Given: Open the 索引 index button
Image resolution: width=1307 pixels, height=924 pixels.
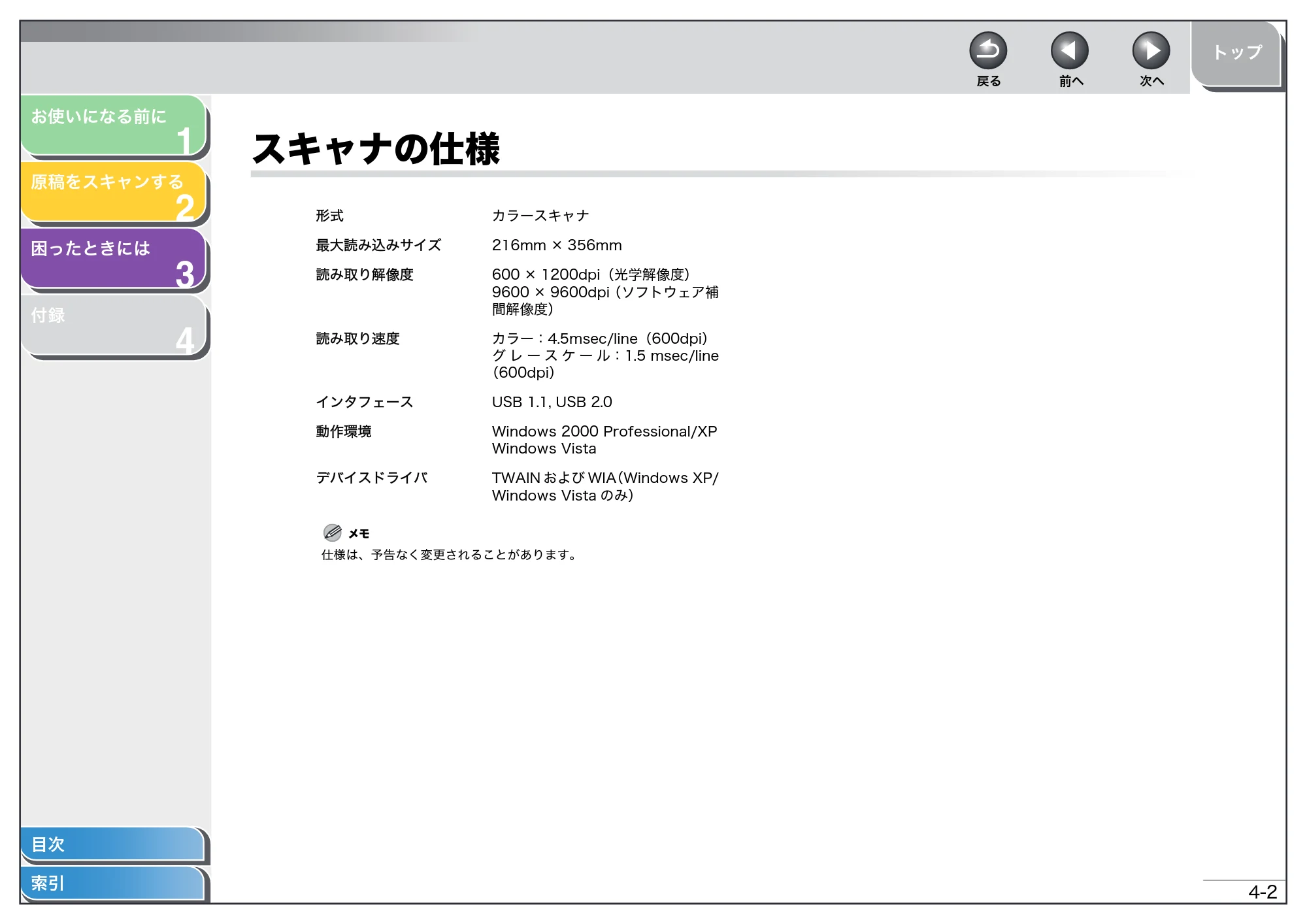Looking at the screenshot, I should 112,883.
